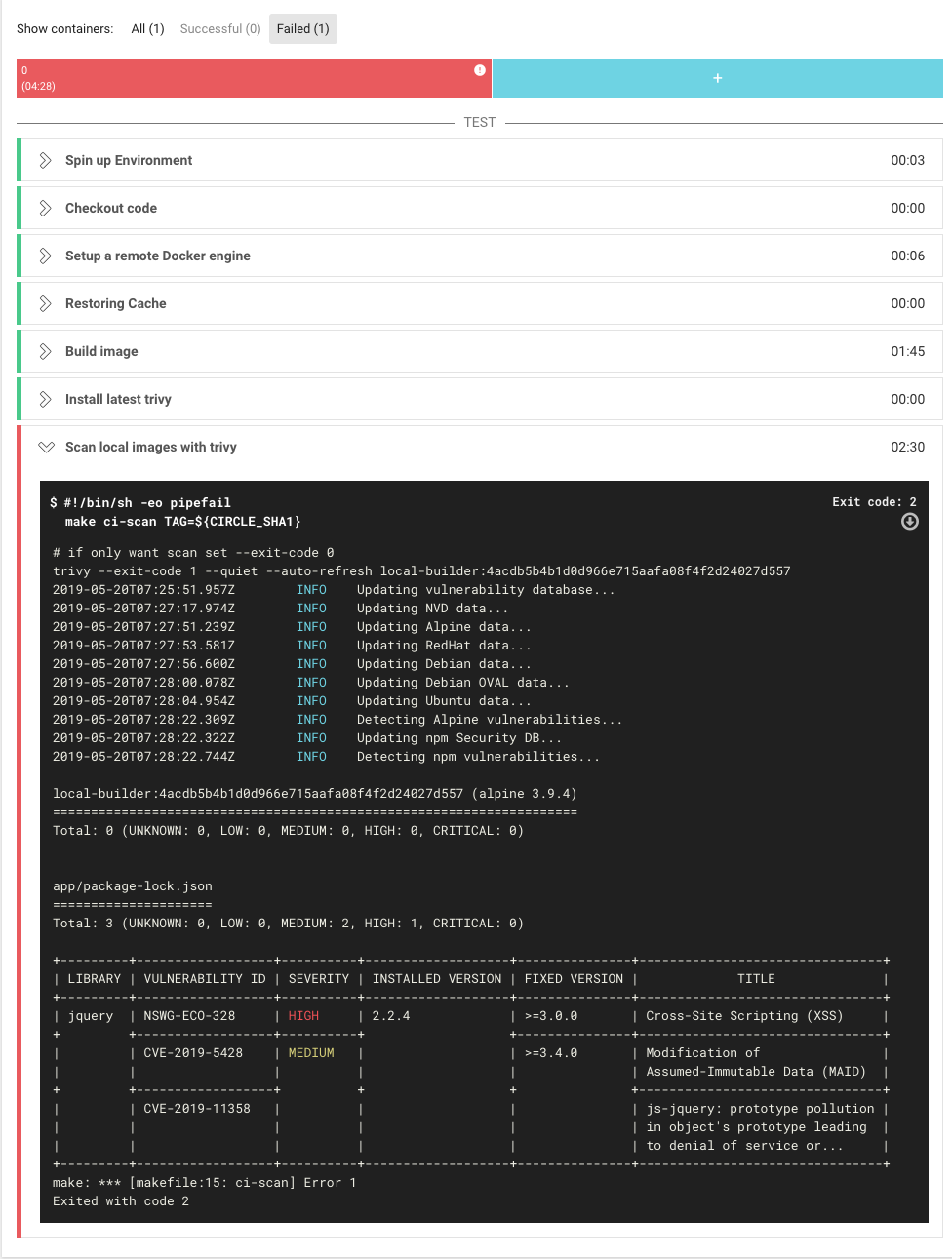Viewport: 952px width, 1259px height.
Task: Click the HIGH severity text in table
Action: coord(303,1016)
